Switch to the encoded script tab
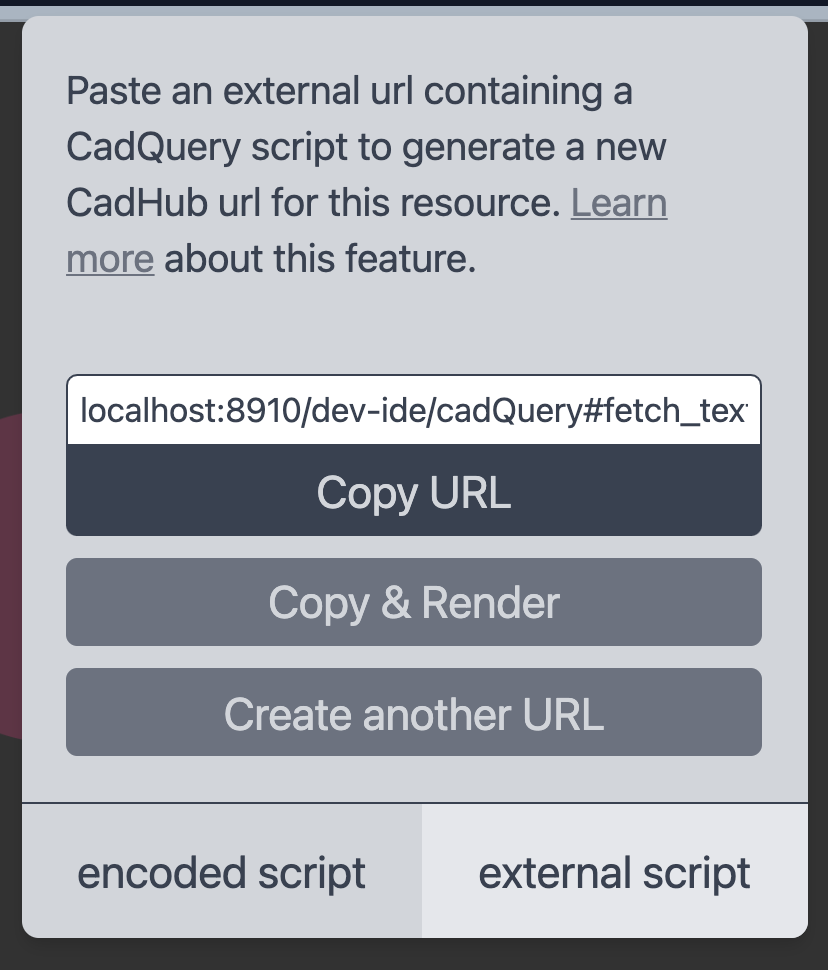828x970 pixels. pyautogui.click(x=221, y=872)
